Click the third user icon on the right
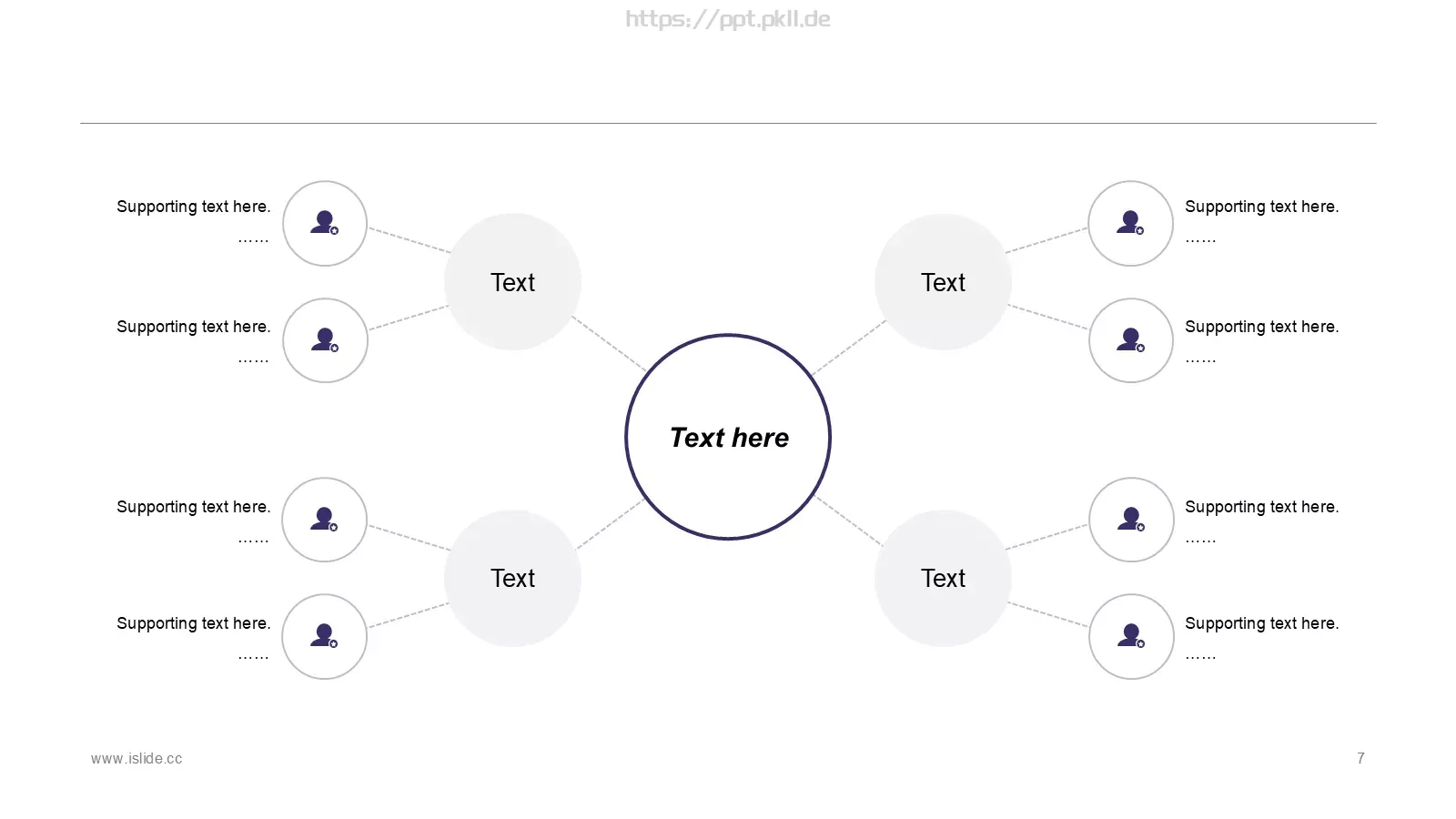The height and width of the screenshot is (819, 1456). [1131, 520]
